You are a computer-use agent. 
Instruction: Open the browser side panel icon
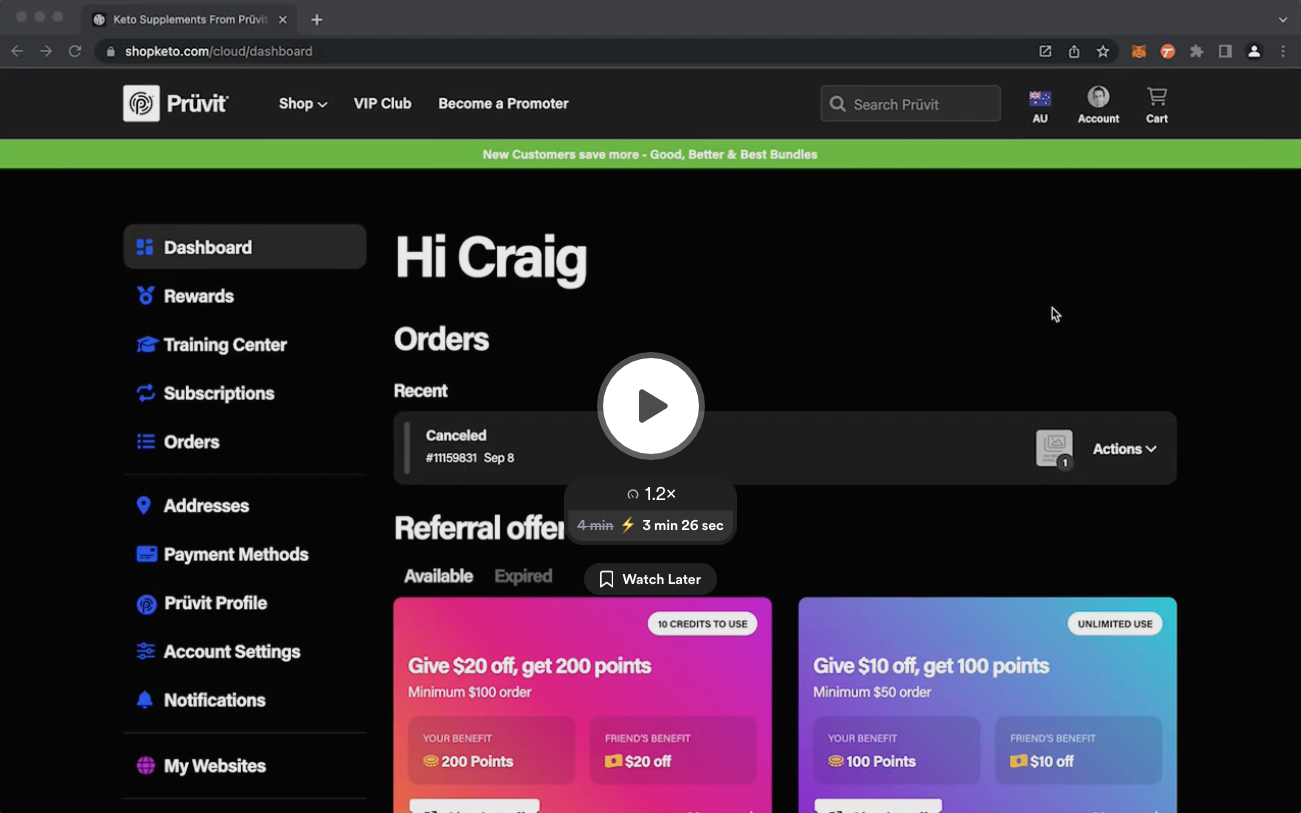[x=1225, y=51]
